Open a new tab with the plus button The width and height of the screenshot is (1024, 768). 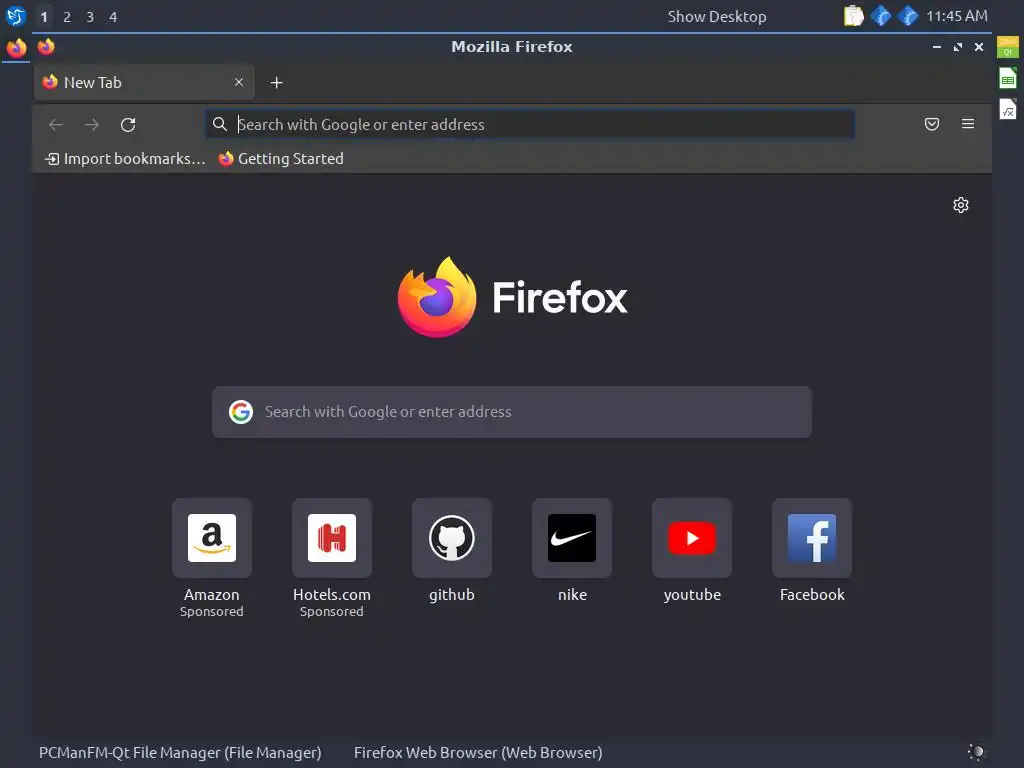point(276,82)
